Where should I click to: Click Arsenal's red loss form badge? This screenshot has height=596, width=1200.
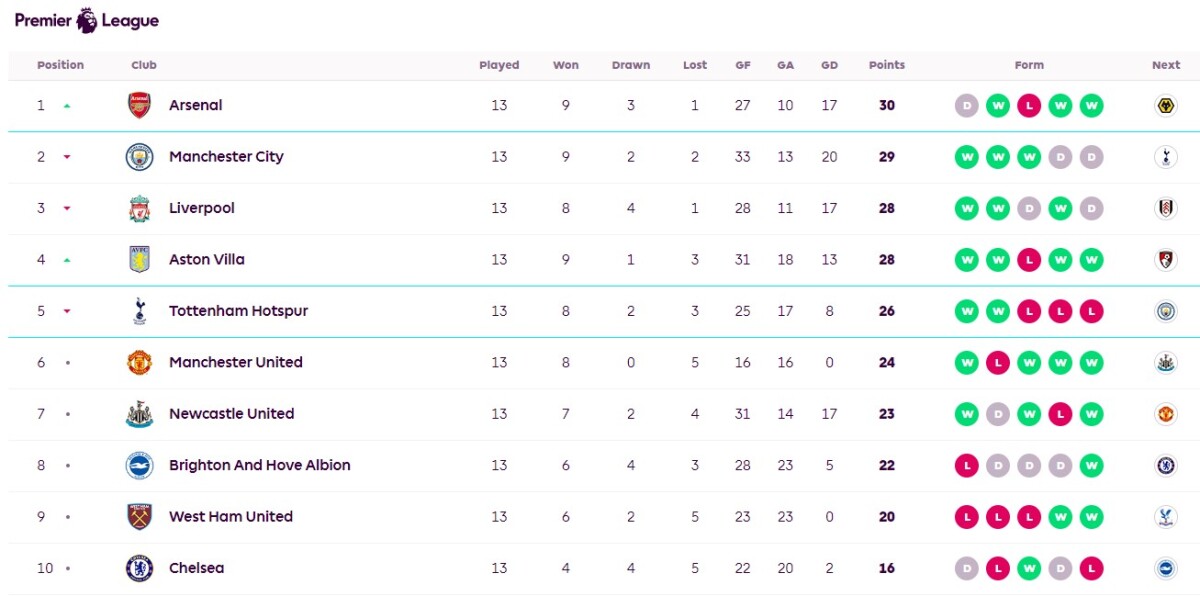coord(1029,105)
